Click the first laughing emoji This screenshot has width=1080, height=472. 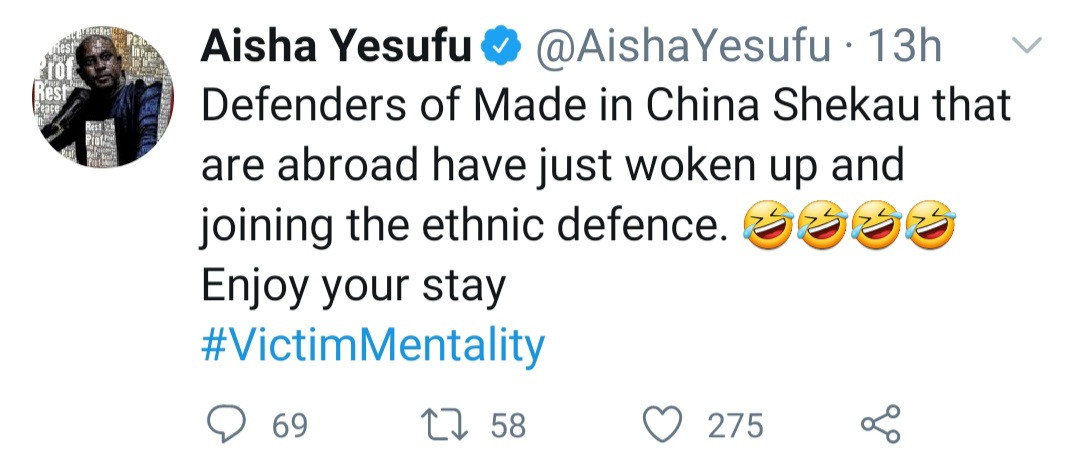[x=767, y=229]
